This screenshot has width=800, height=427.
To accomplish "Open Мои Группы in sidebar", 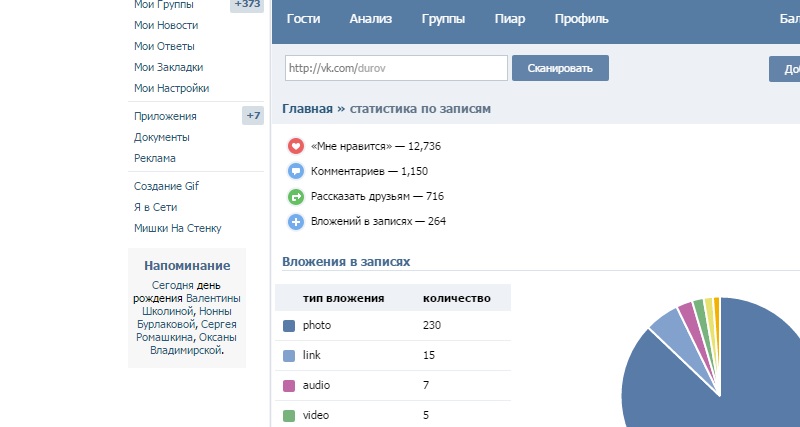I will click(x=164, y=5).
